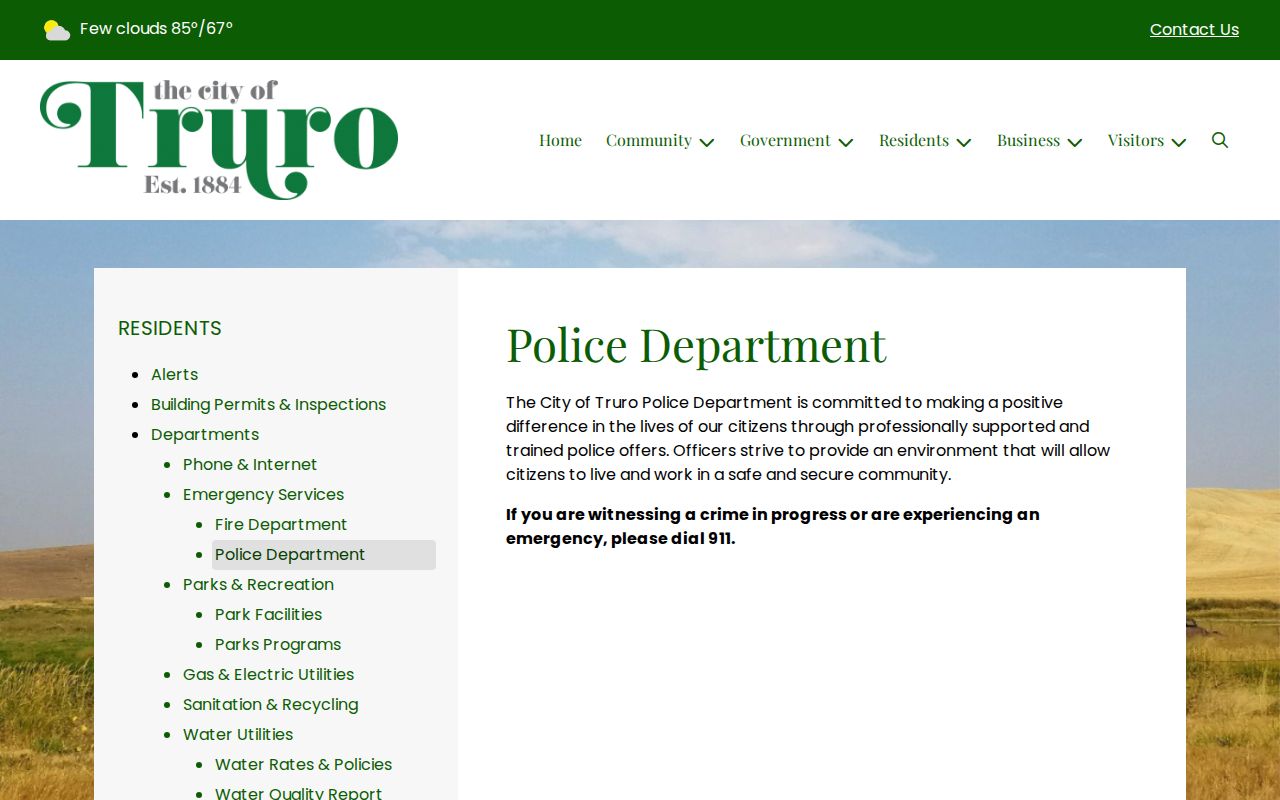Open the Government nav item

[x=785, y=140]
